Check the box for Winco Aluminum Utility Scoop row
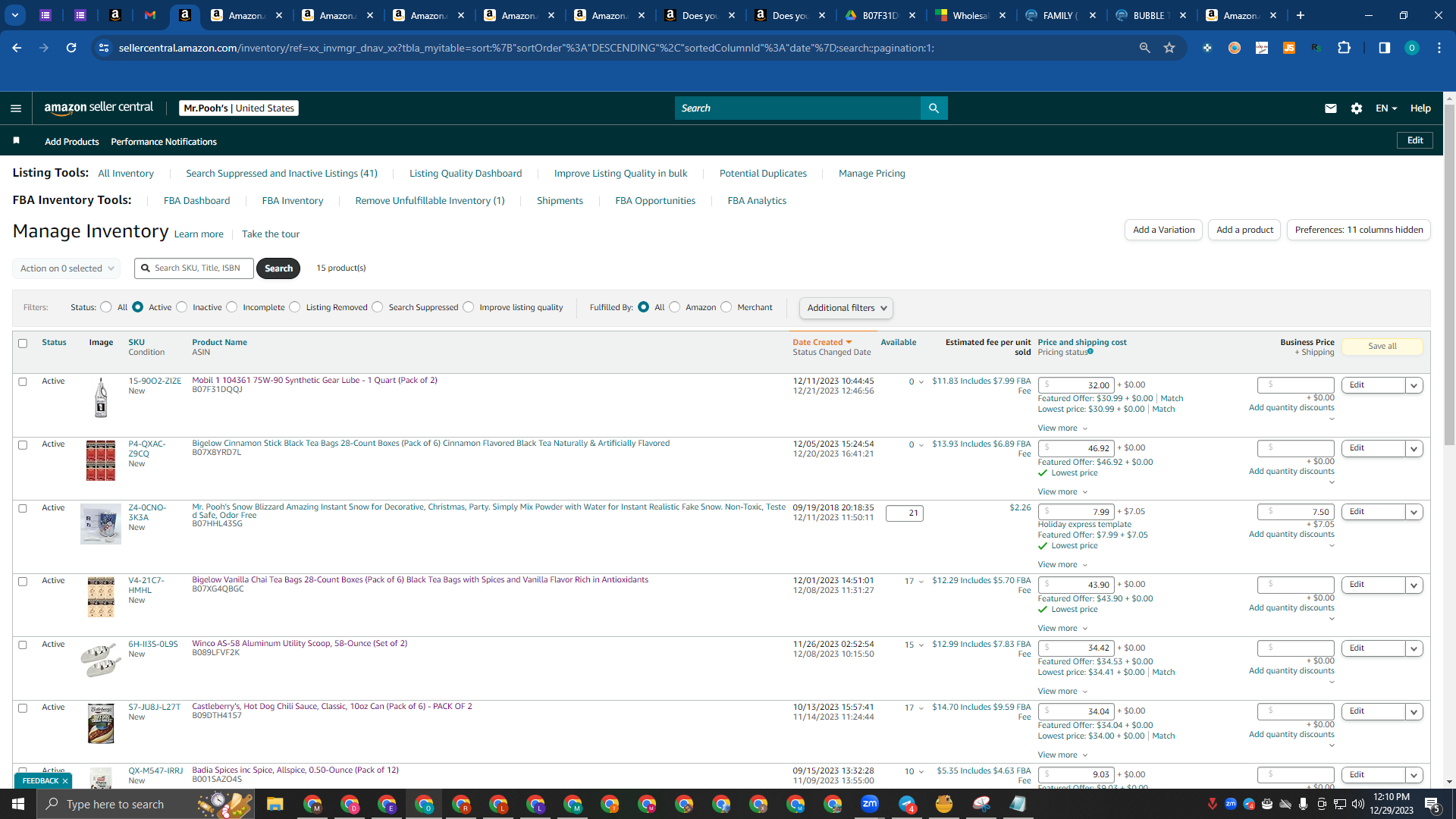This screenshot has width=1456, height=819. coord(23,645)
